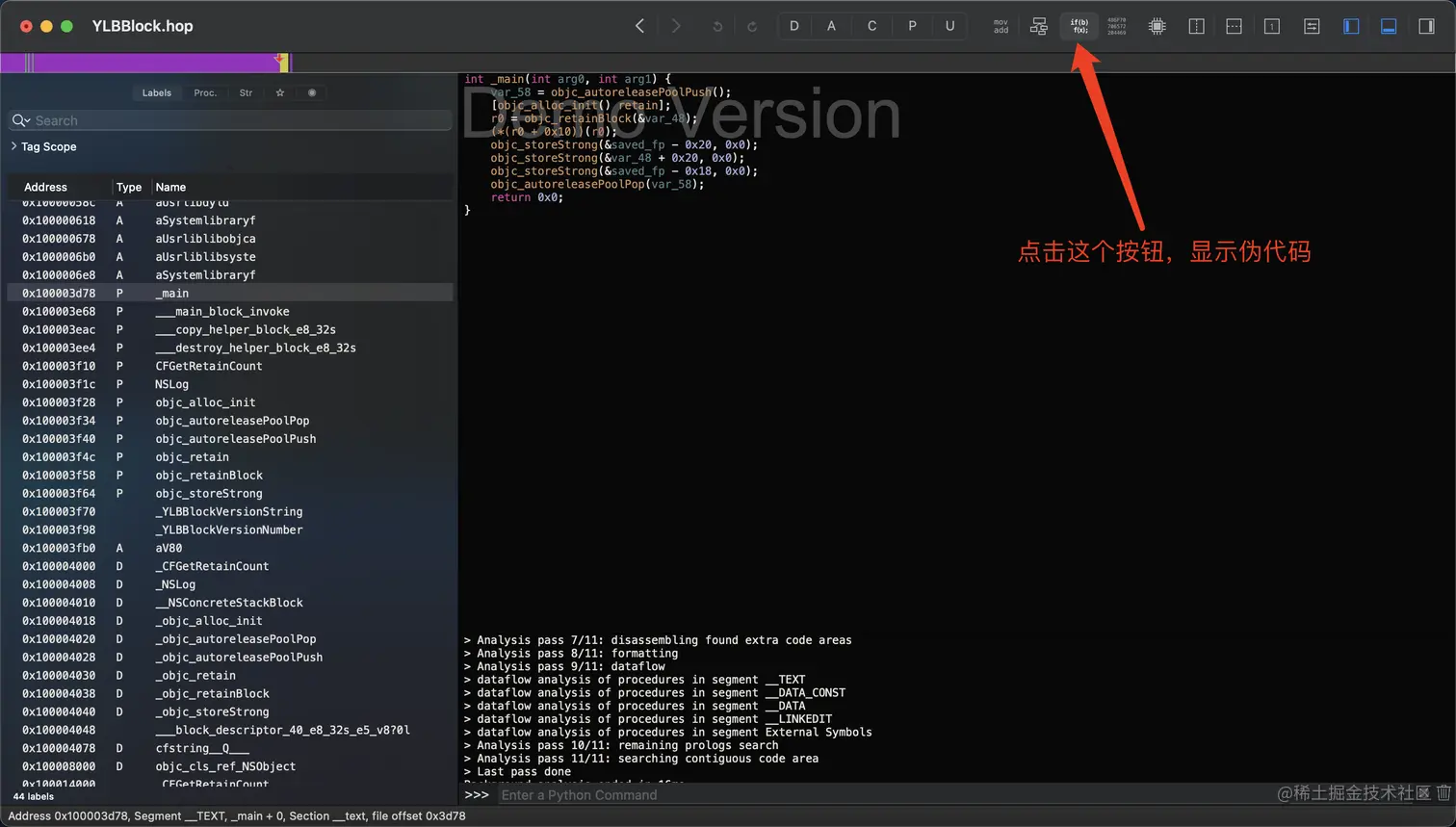Select __NSConcreteStackBlock data row
Viewport: 1456px width, 827px height.
click(229, 603)
